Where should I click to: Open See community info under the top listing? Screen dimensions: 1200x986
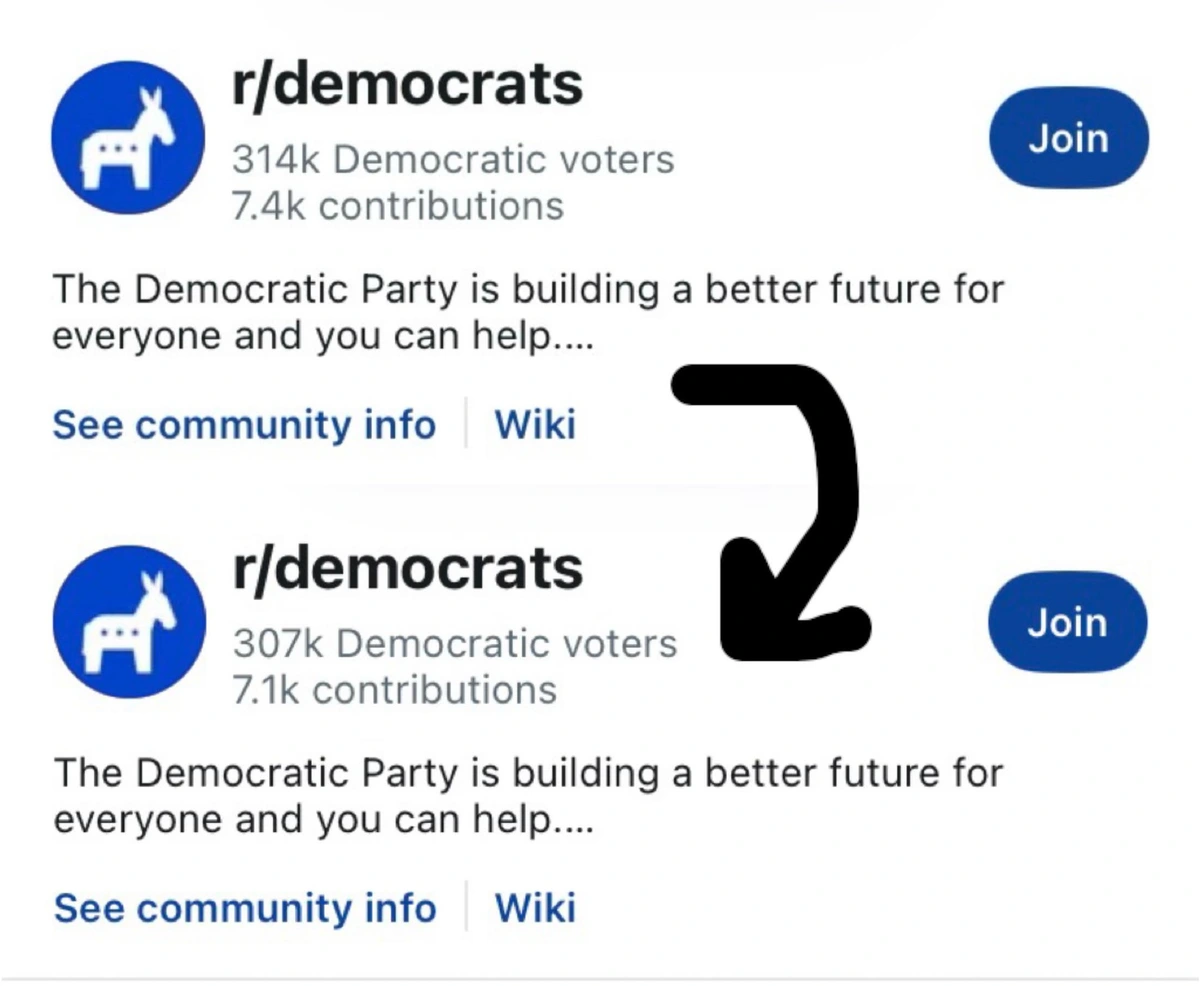[x=244, y=425]
